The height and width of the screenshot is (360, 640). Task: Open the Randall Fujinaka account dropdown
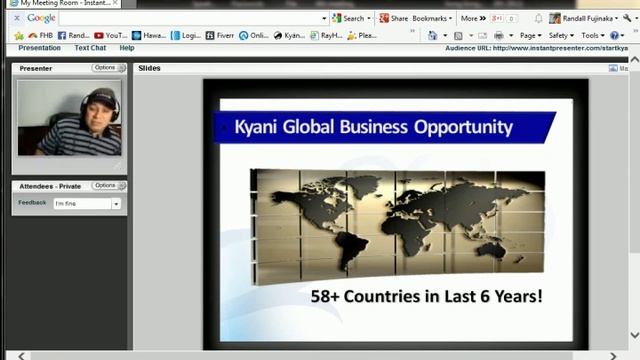pos(584,18)
